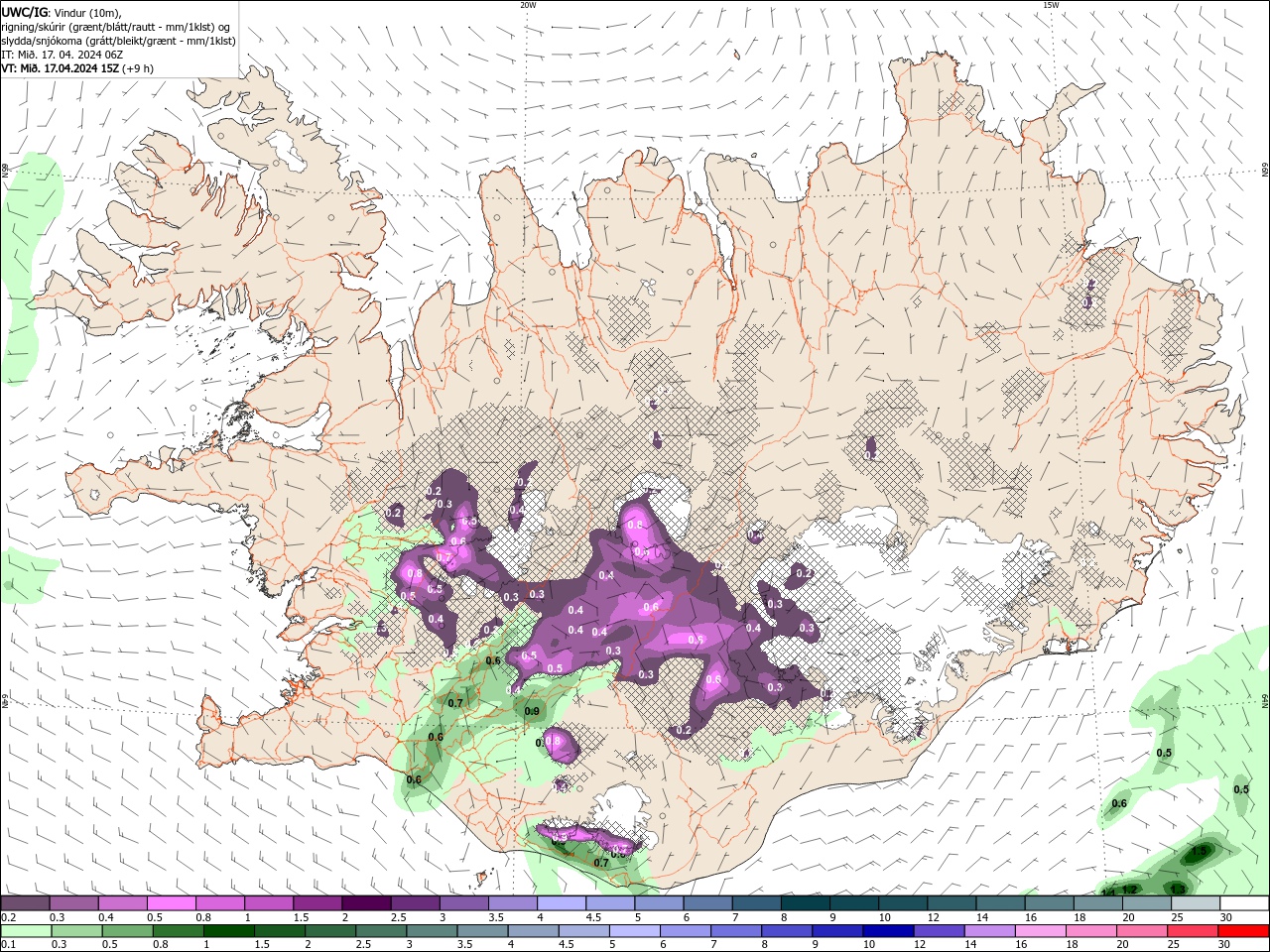
Task: Click the rain legend swatch between 2.5 and 3
Action: click(381, 931)
